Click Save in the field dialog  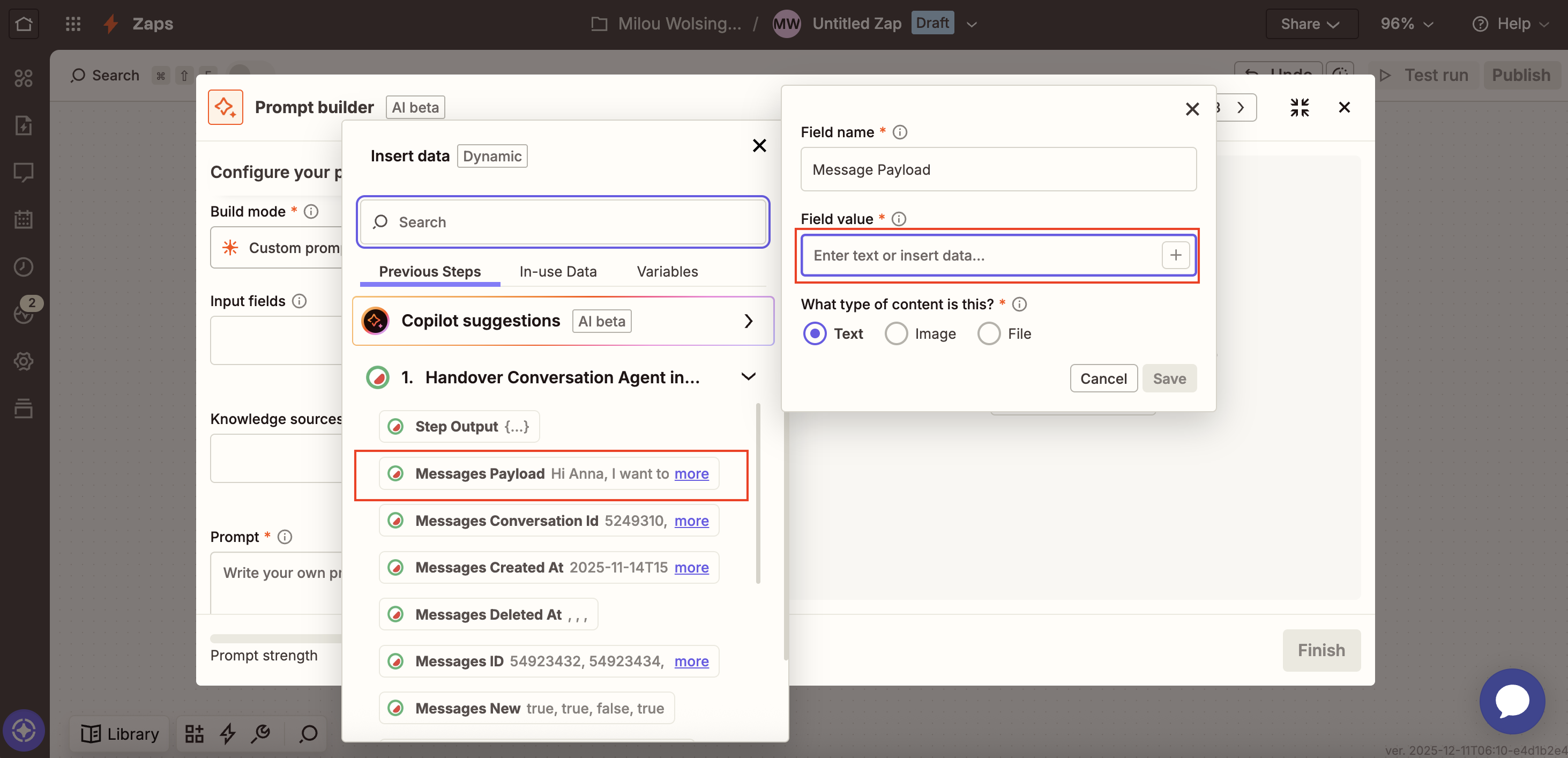pyautogui.click(x=1169, y=378)
